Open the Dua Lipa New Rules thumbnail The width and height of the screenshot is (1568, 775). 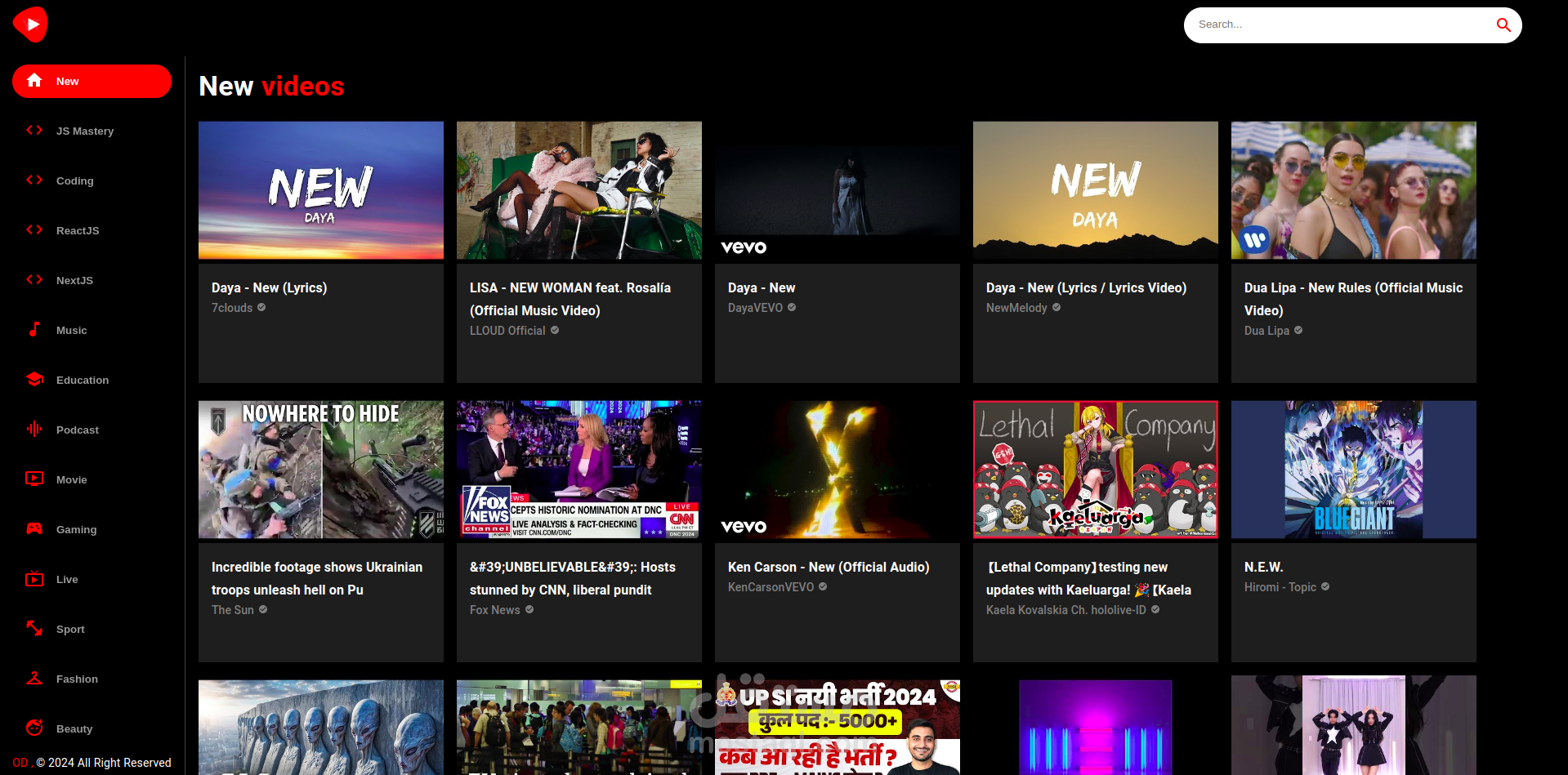(1354, 190)
